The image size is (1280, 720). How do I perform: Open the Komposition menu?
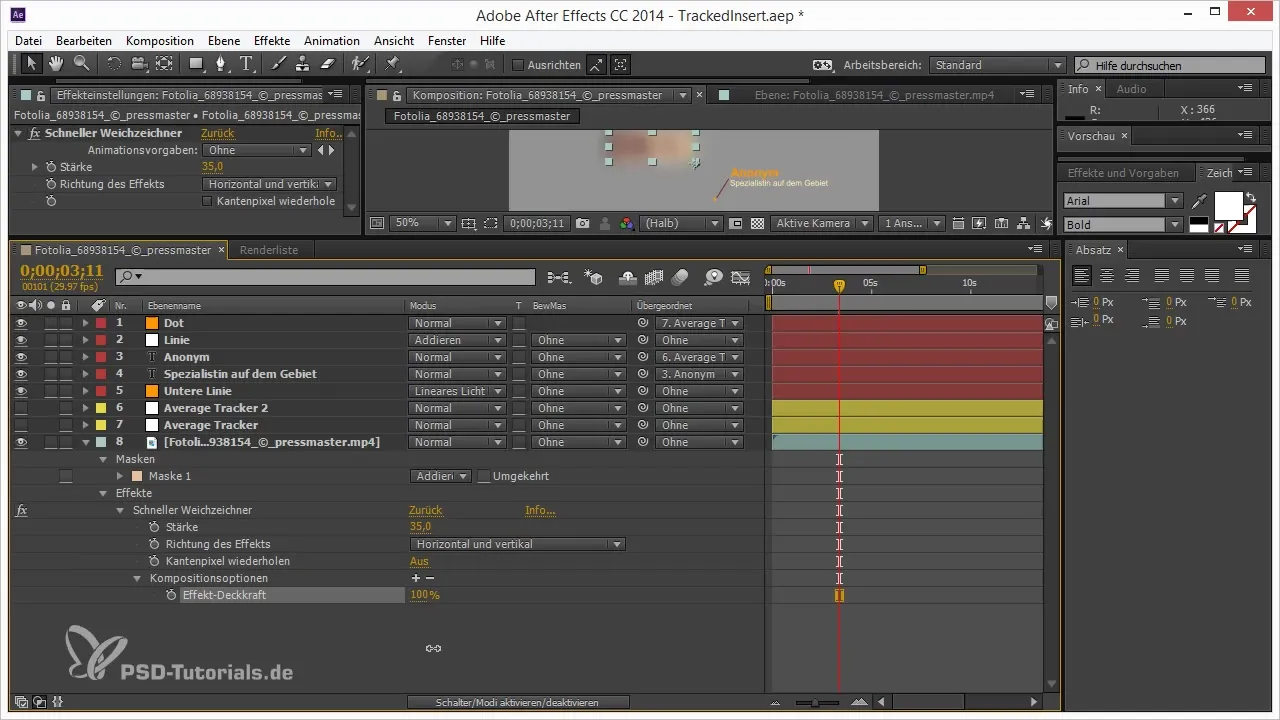160,41
